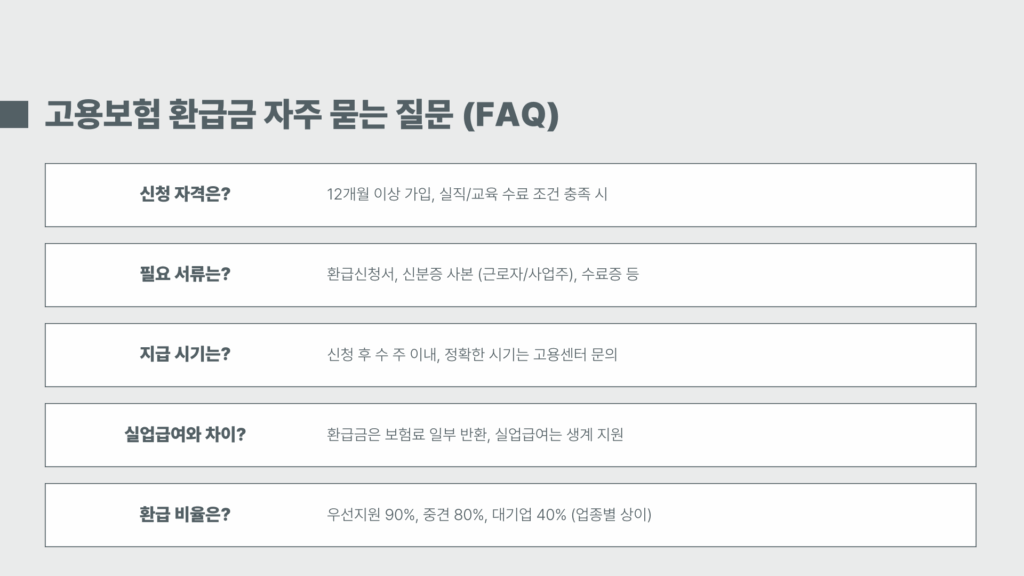This screenshot has height=576, width=1024.
Task: Click the word '(FAQ)' in the title
Action: point(511,114)
